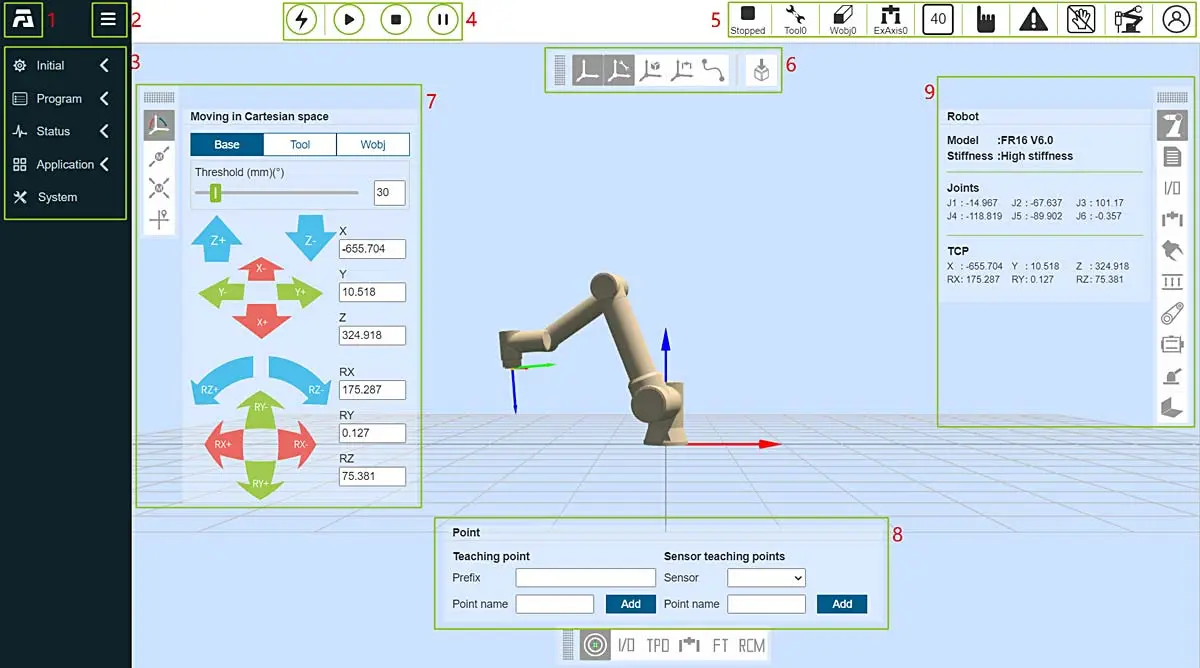Screen dimensions: 1200x668
Task: Click the Z+ jog arrow
Action: point(220,241)
